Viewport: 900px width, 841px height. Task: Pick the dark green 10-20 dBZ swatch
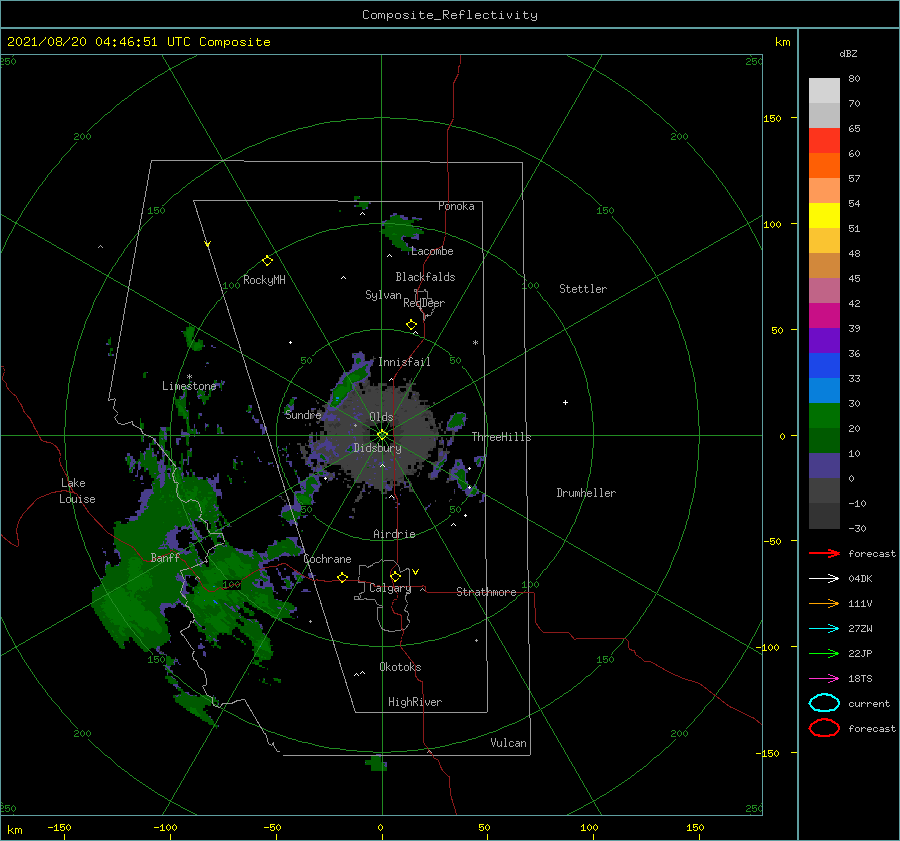tap(824, 441)
